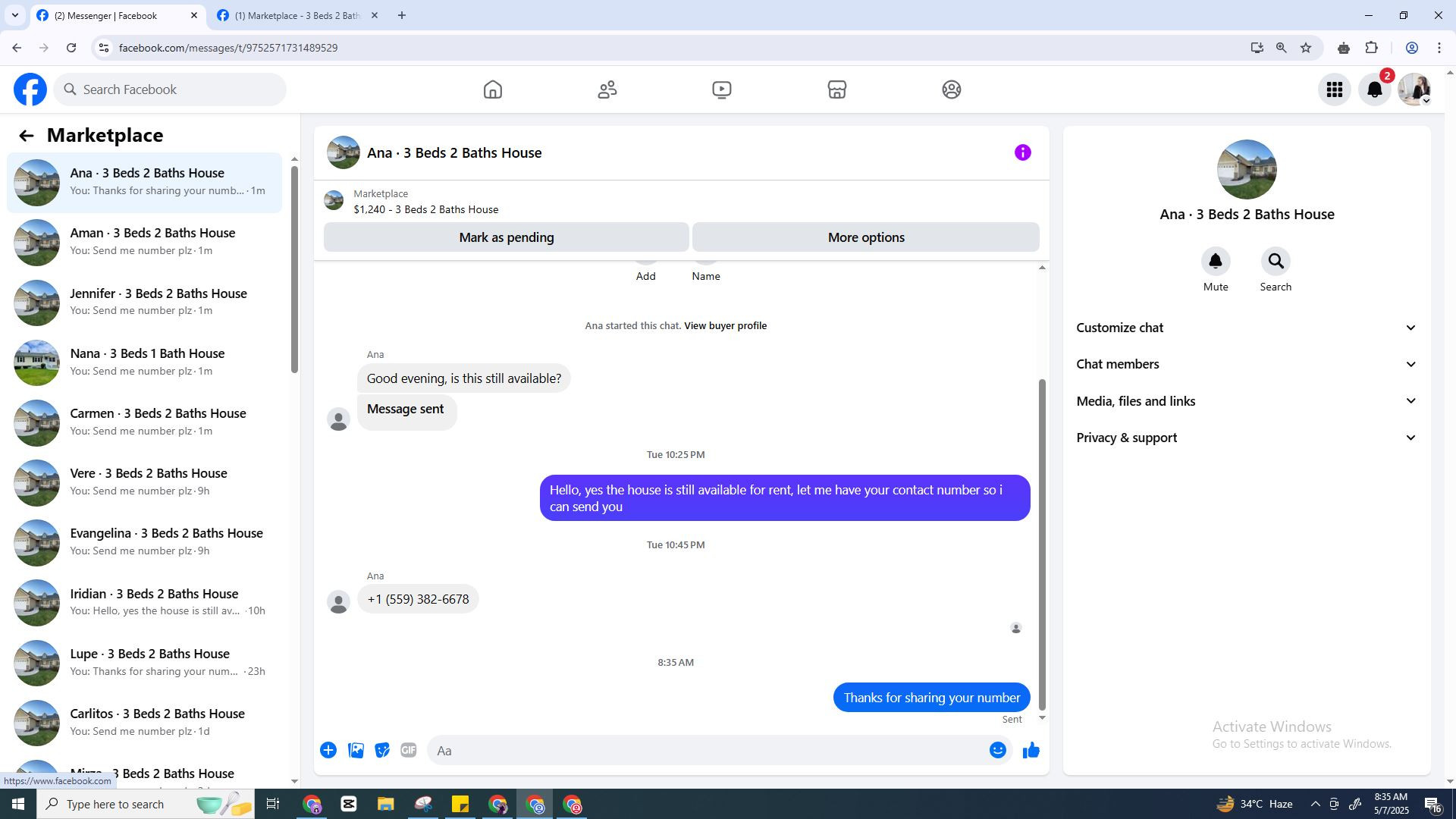Switch to the Marketplace browser tab
This screenshot has width=1456, height=819.
(x=297, y=15)
